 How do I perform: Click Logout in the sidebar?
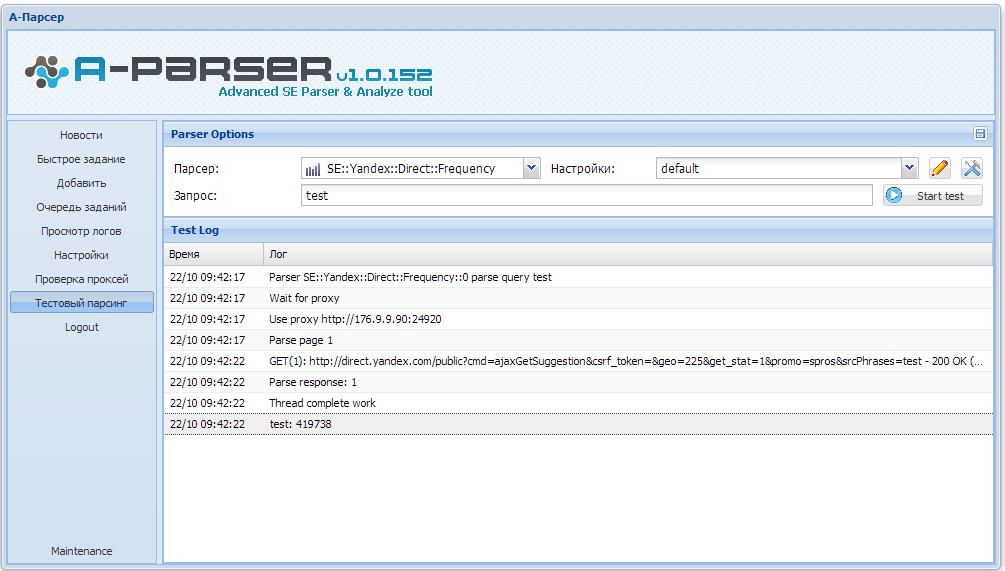(x=81, y=327)
